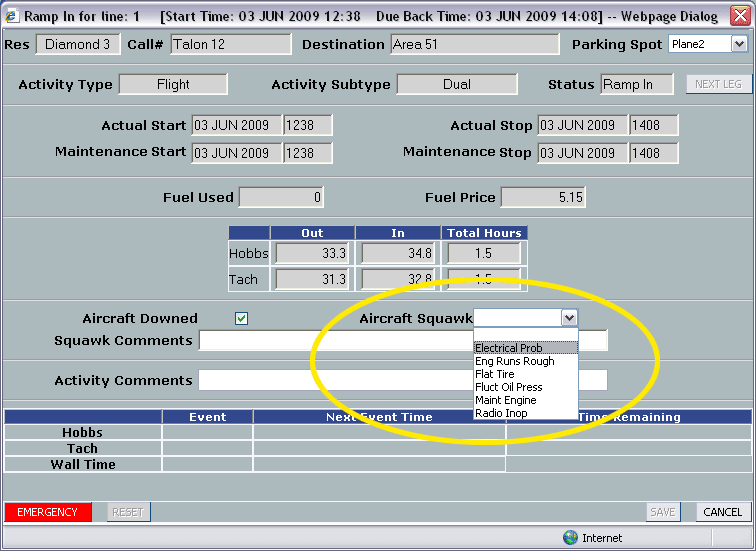Viewport: 756px width, 551px height.
Task: Close the Ramp In webpage dialog
Action: [740, 16]
